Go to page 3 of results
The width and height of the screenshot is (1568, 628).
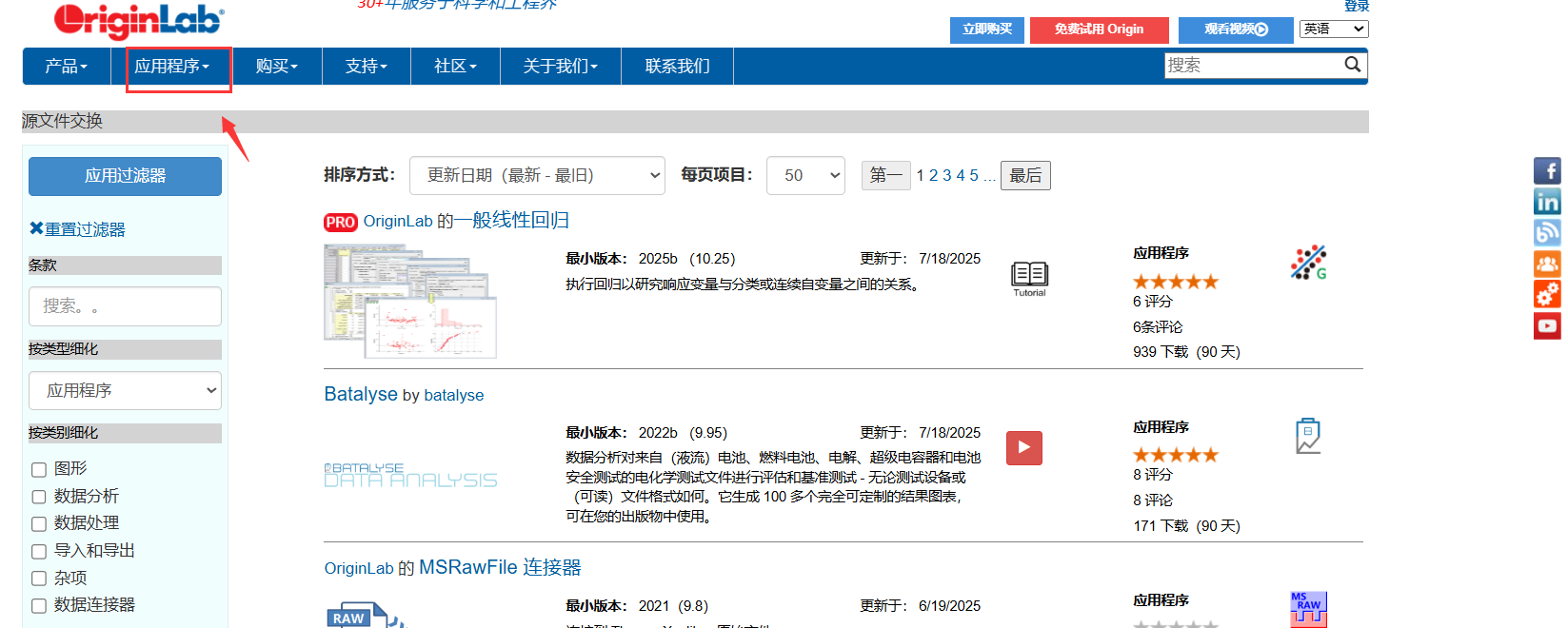pos(947,175)
